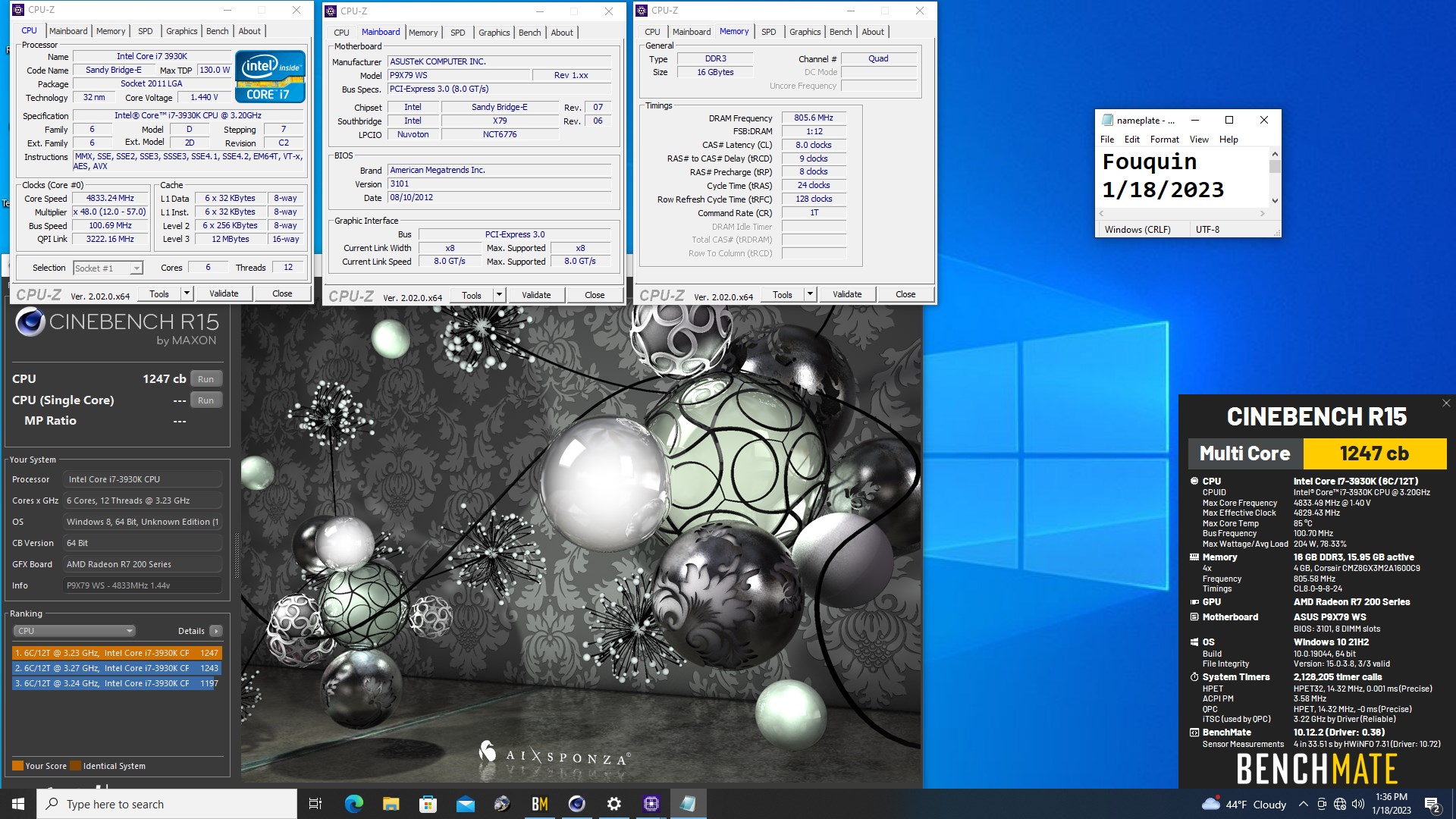This screenshot has width=1456, height=819.
Task: Open Tools dropdown arrow in CPU-Z CPU window
Action: [x=187, y=293]
